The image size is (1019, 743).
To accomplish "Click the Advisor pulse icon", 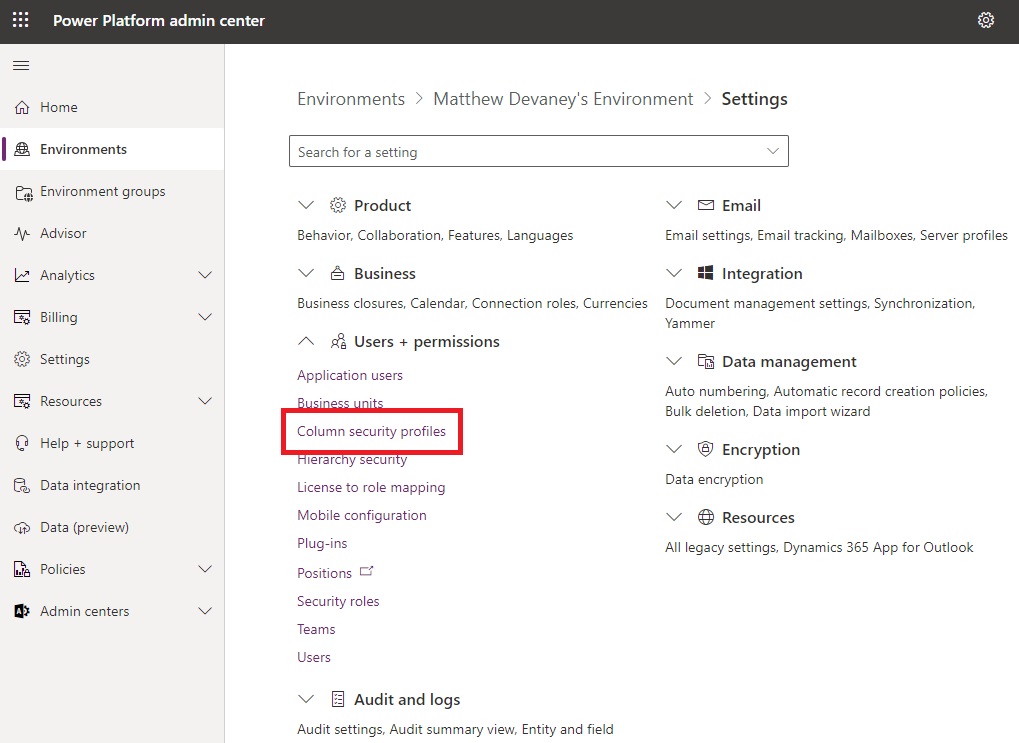I will 22,233.
